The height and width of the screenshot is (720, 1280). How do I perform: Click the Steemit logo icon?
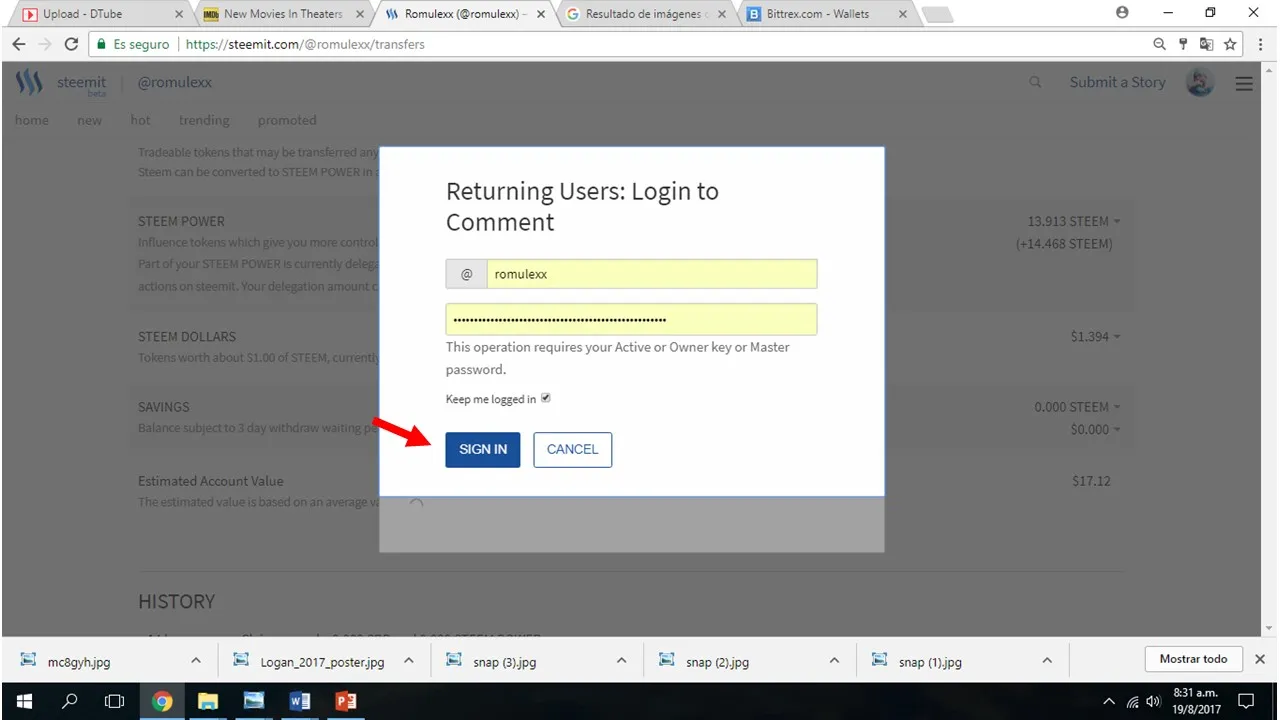click(29, 82)
